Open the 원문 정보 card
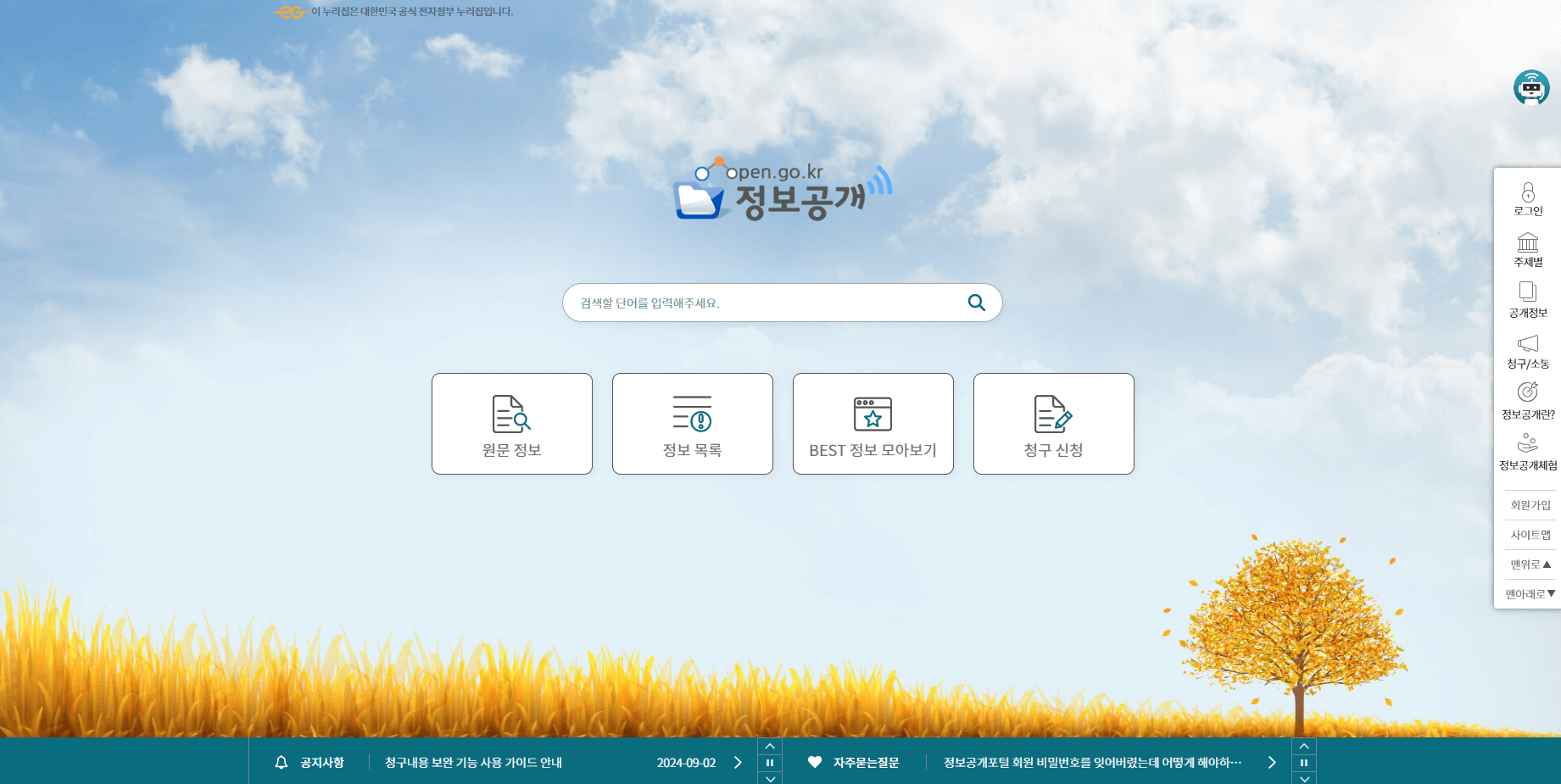Viewport: 1561px width, 784px height. [512, 424]
